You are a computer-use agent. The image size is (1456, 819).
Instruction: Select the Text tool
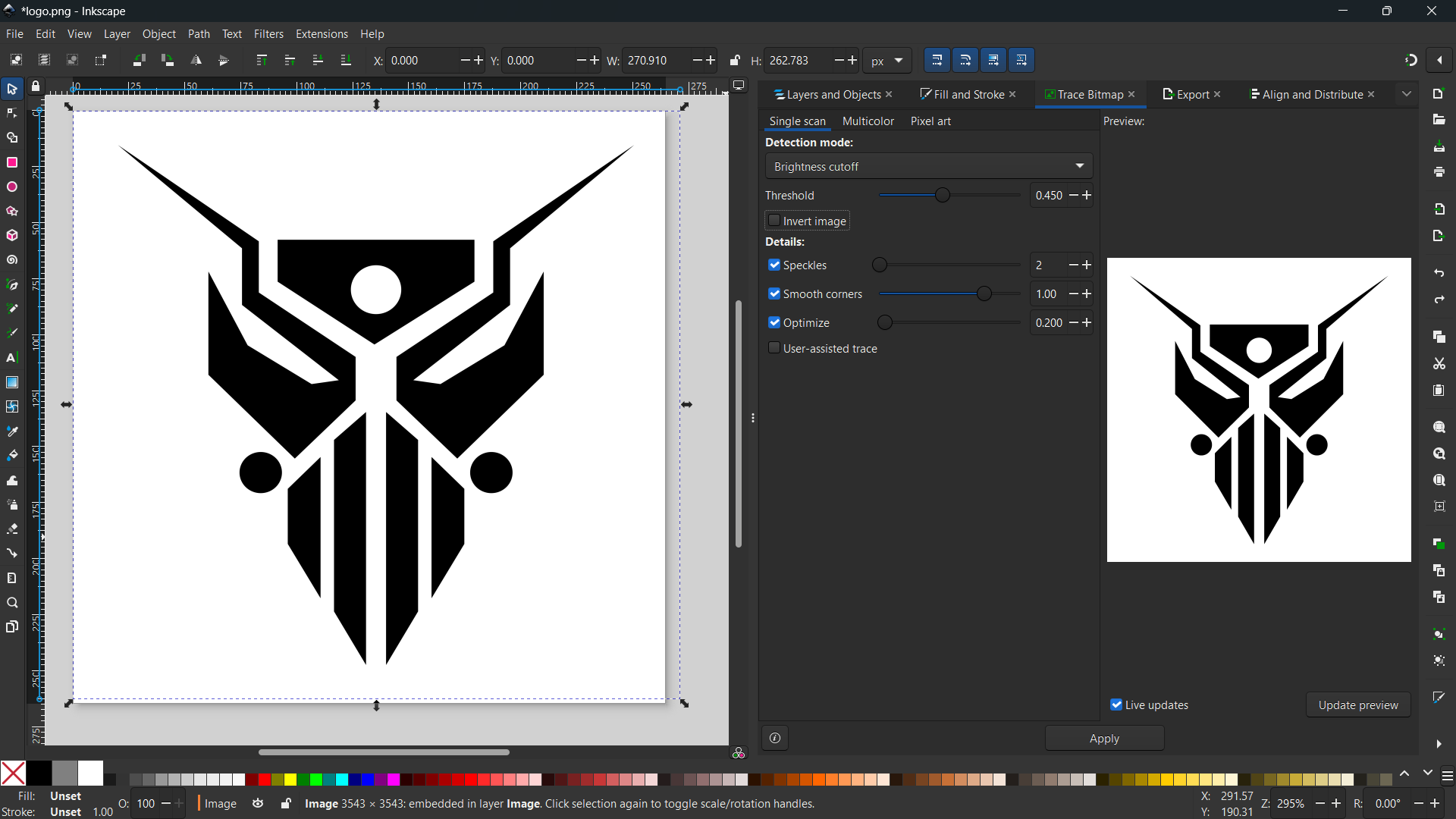(x=12, y=358)
